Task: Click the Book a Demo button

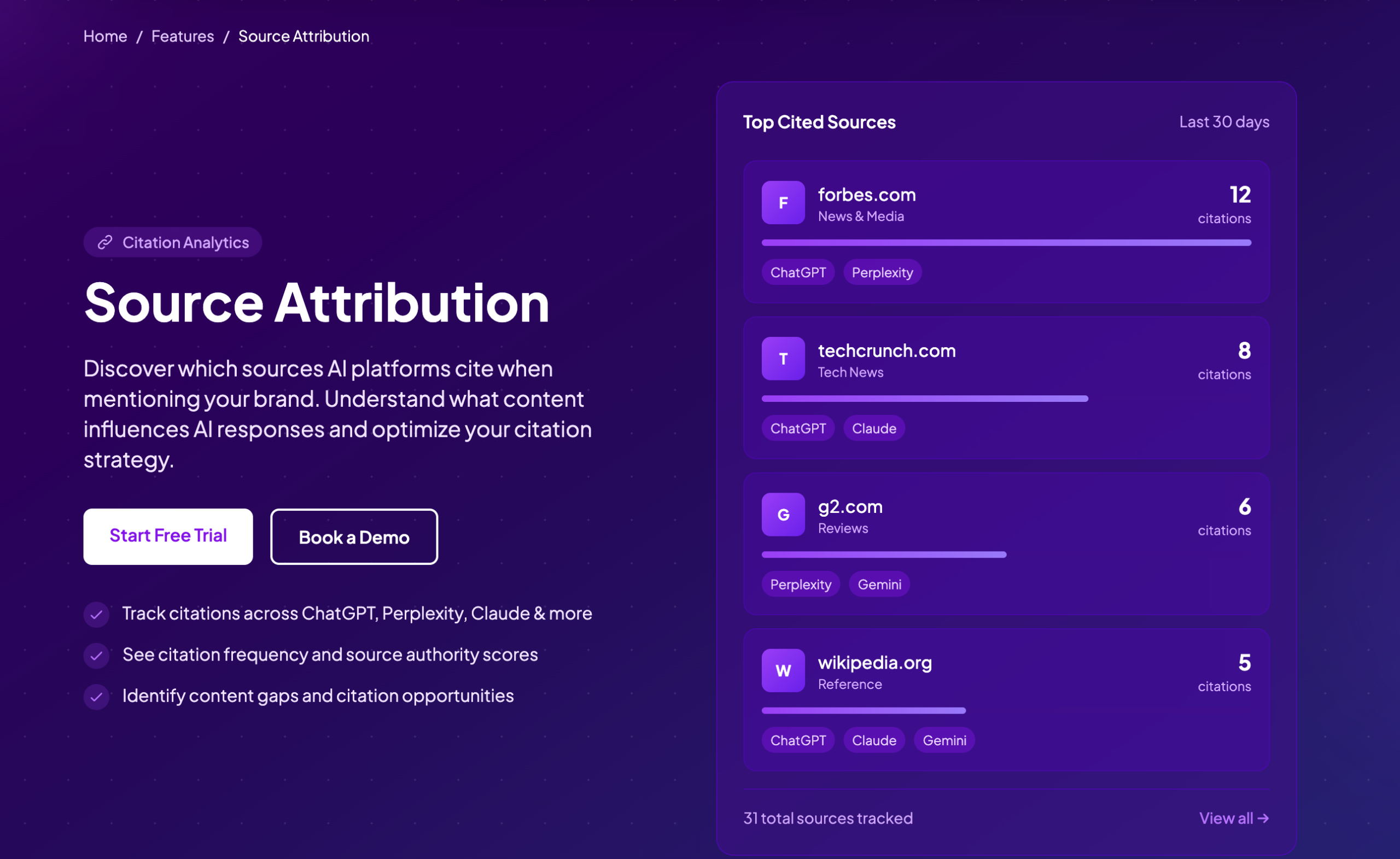Action: point(354,537)
